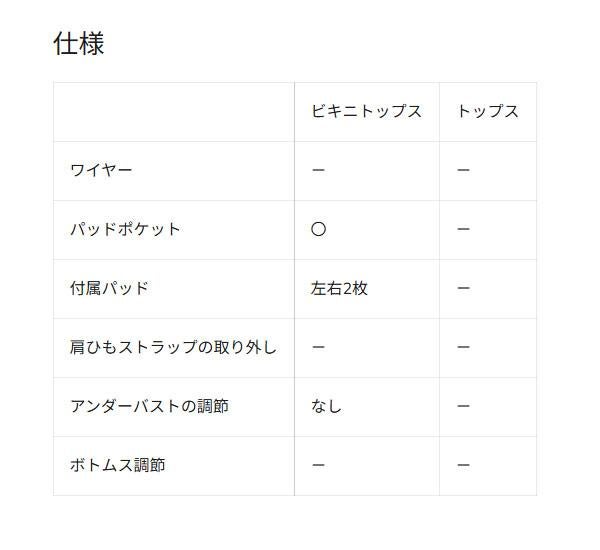Click トップス dash in 付属パッド row
The height and width of the screenshot is (550, 600).
(x=463, y=288)
